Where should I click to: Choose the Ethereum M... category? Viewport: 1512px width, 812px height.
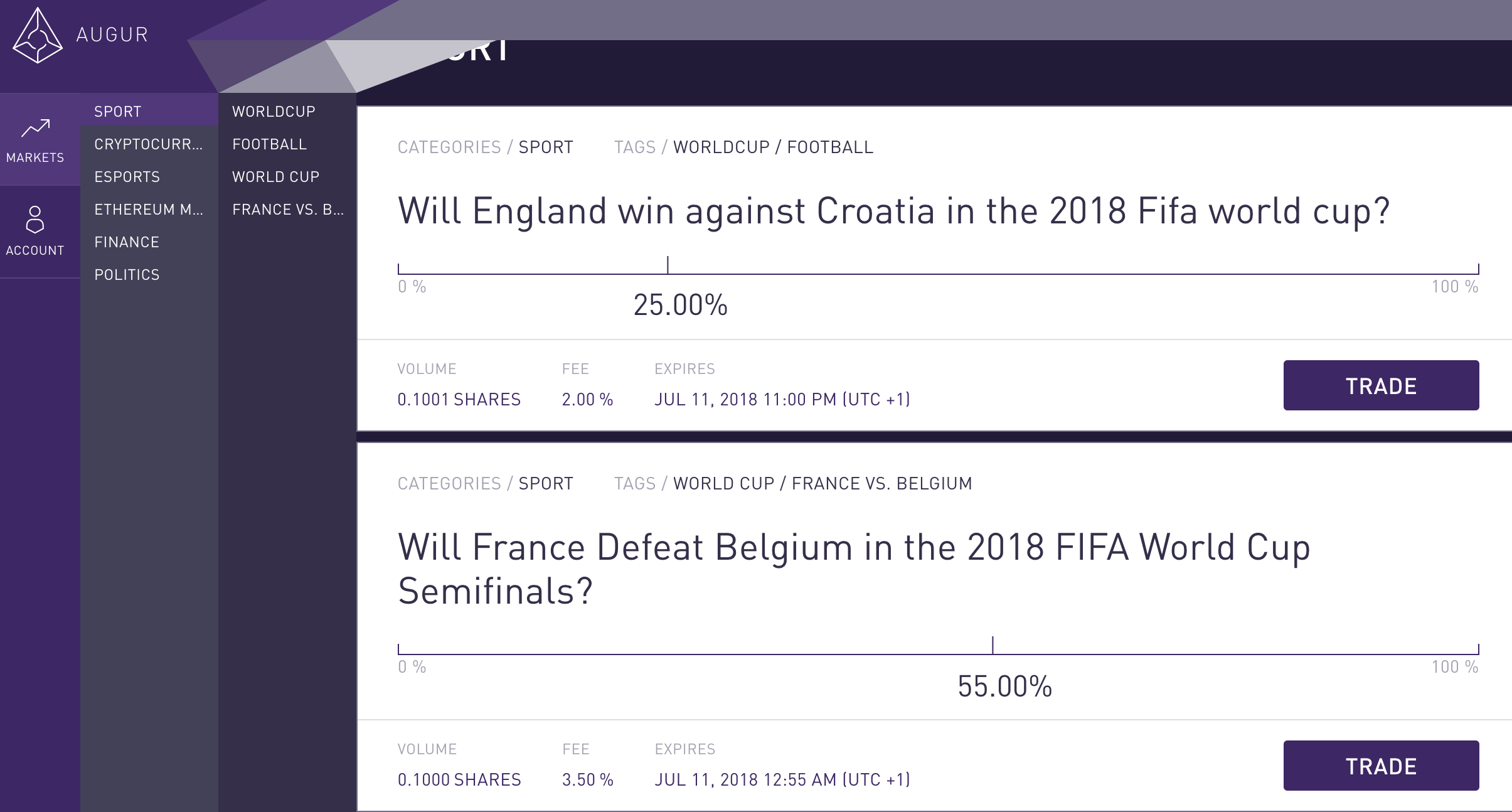pyautogui.click(x=149, y=210)
